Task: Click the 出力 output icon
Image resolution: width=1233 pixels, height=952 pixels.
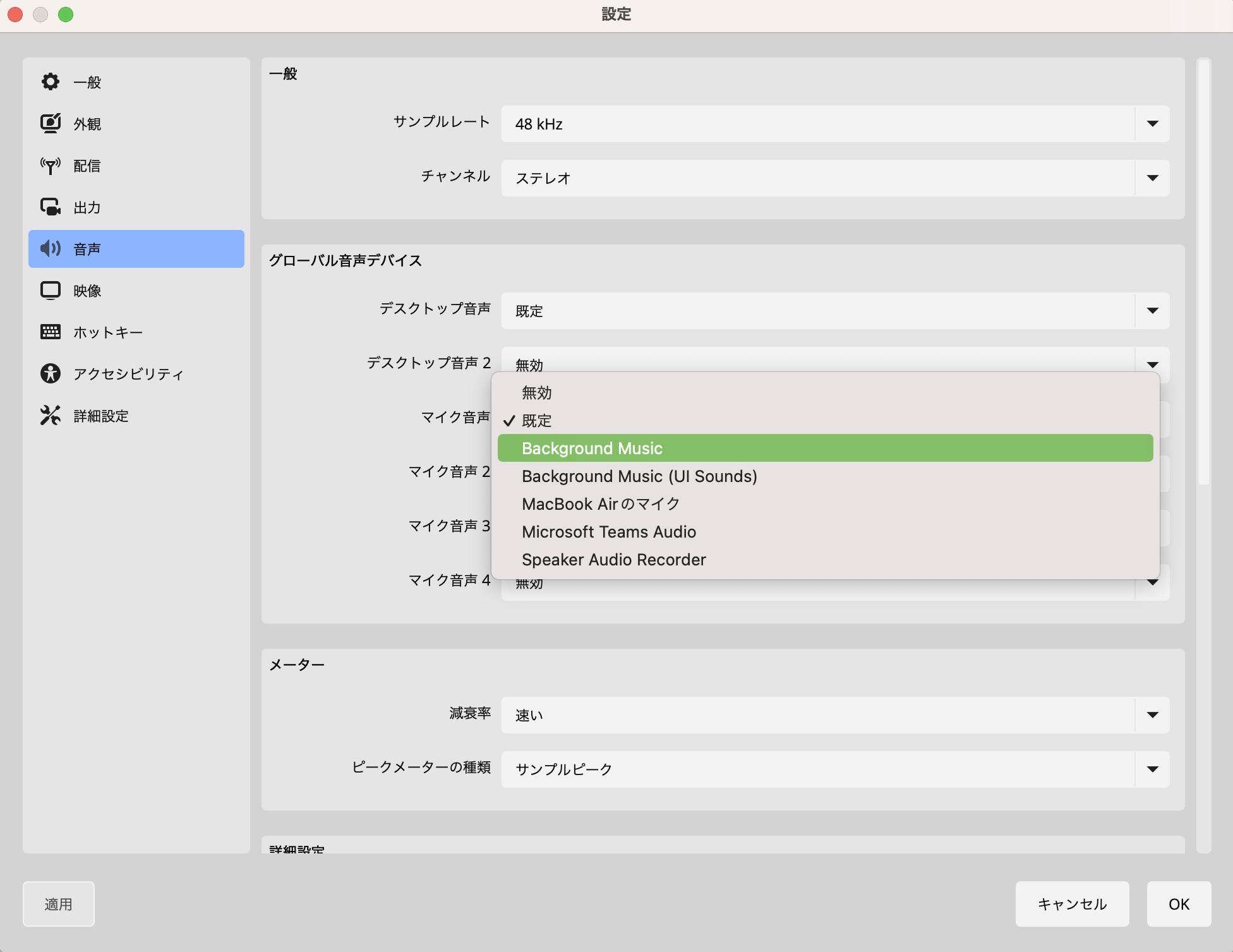Action: click(51, 207)
